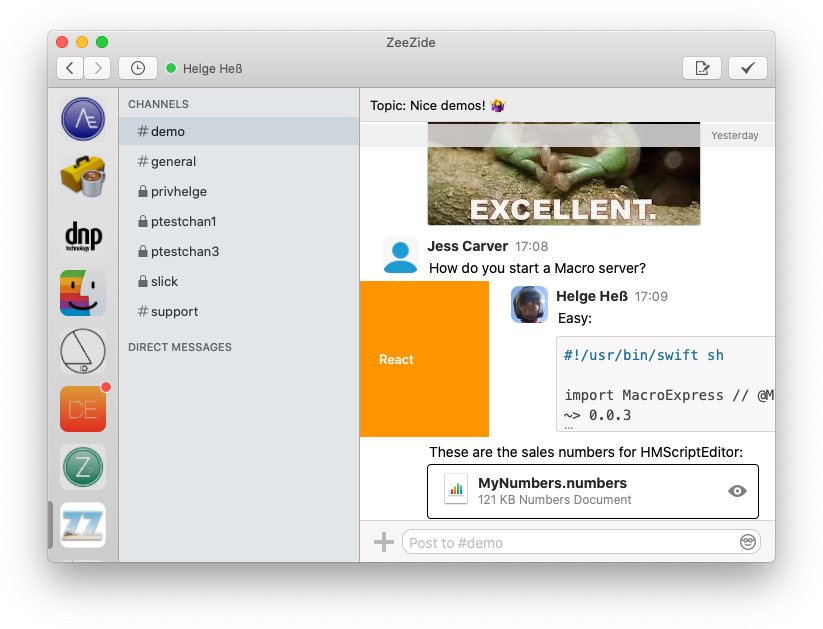Toggle the checkmark mark-as-read button
This screenshot has height=629, width=823.
coord(748,67)
